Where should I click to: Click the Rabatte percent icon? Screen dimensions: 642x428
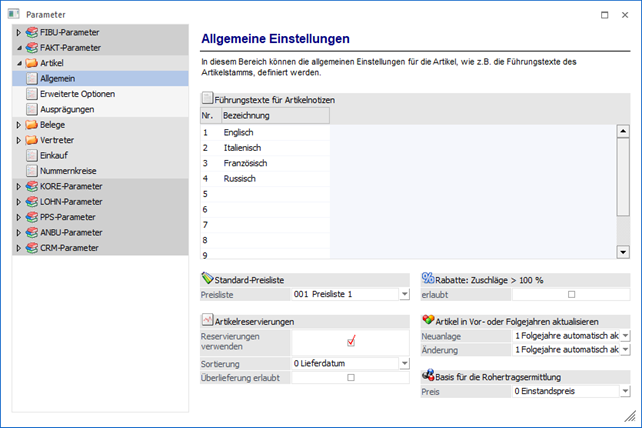pyautogui.click(x=427, y=278)
